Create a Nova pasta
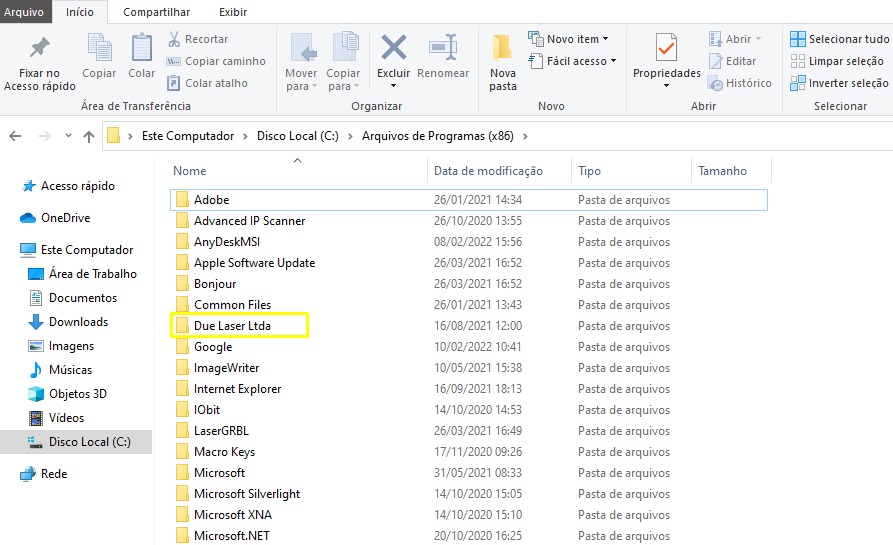 coord(503,62)
